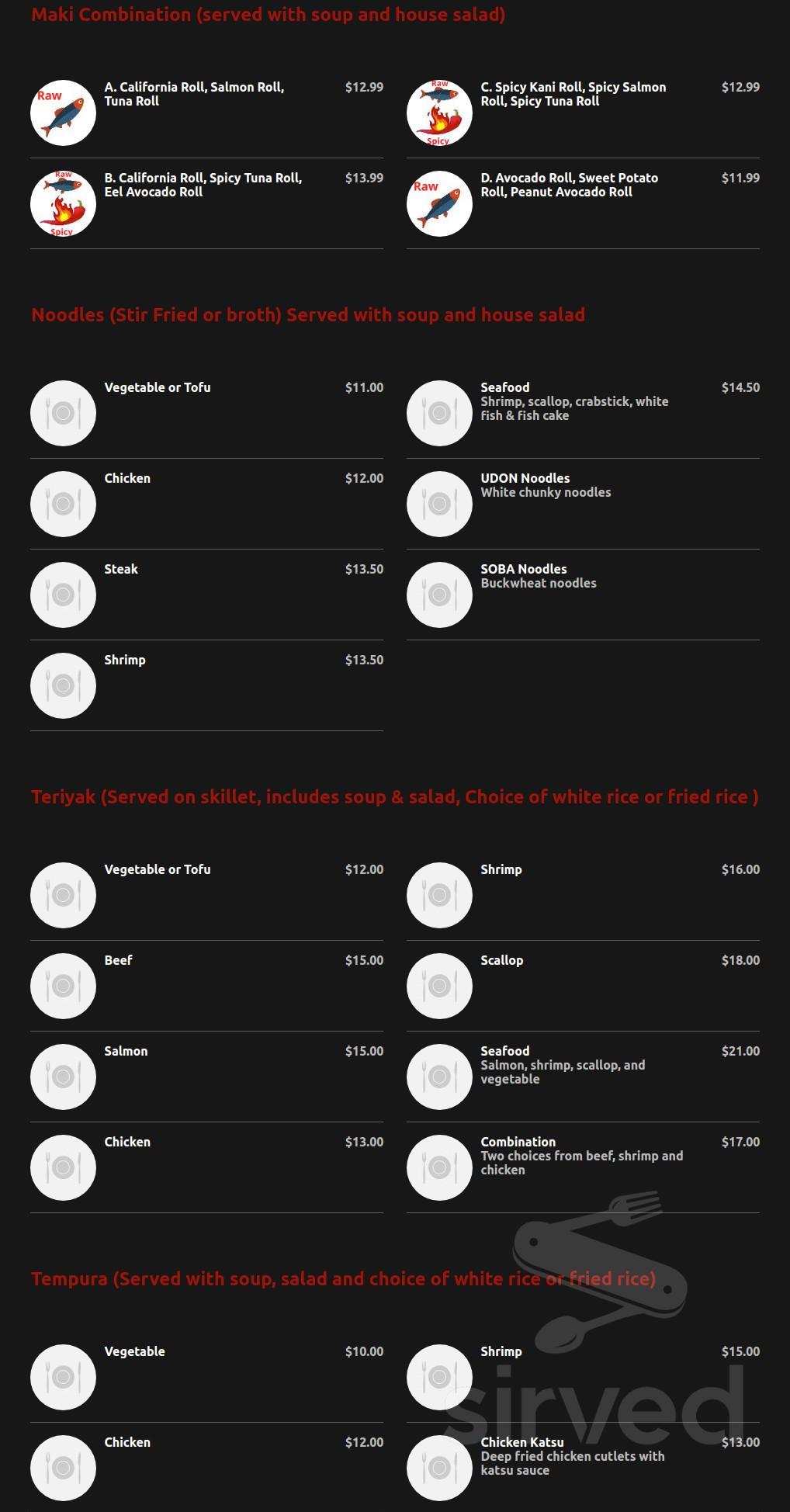Click plate icon beside Noodles Steak

(63, 595)
